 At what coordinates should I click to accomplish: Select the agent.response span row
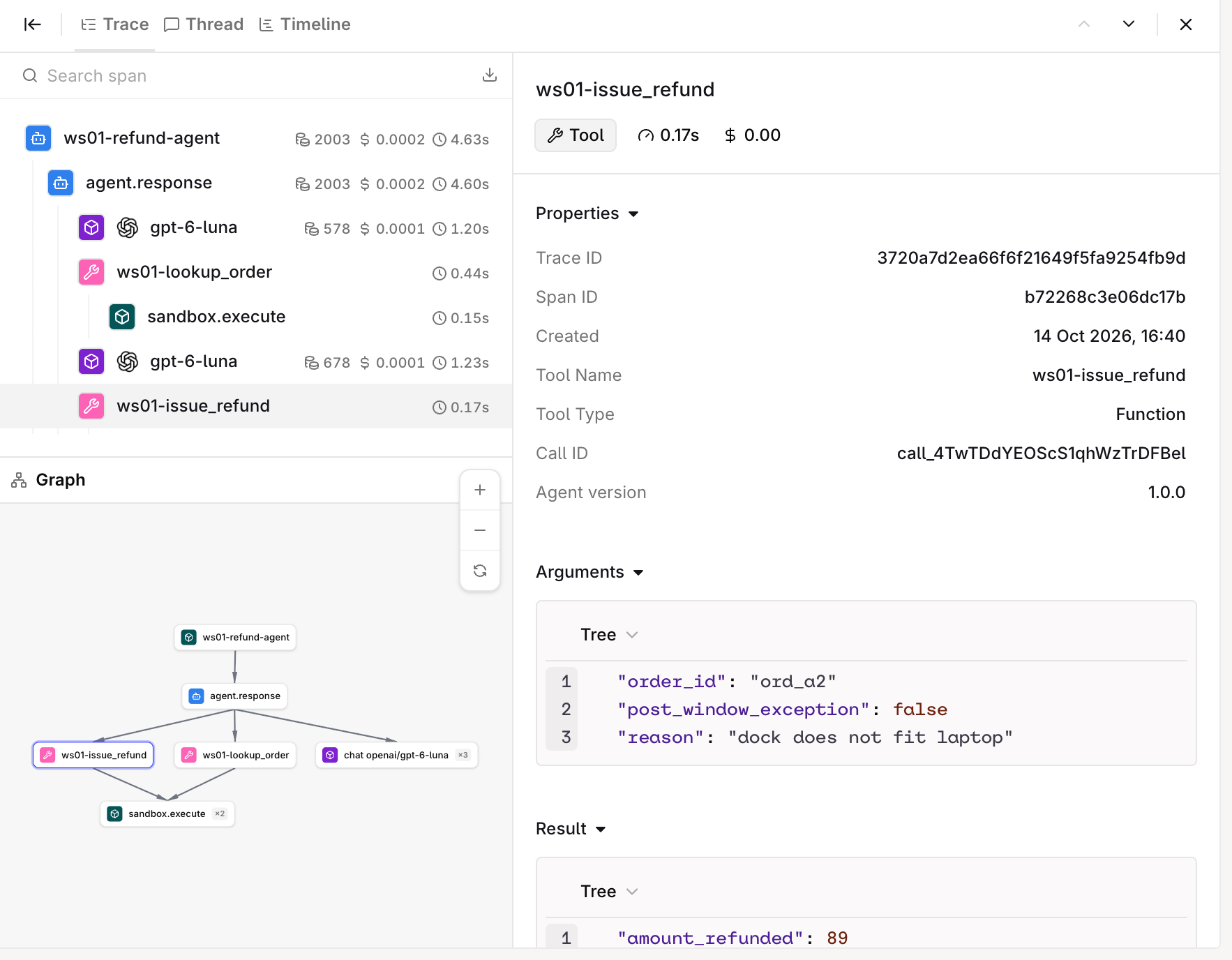click(x=256, y=184)
